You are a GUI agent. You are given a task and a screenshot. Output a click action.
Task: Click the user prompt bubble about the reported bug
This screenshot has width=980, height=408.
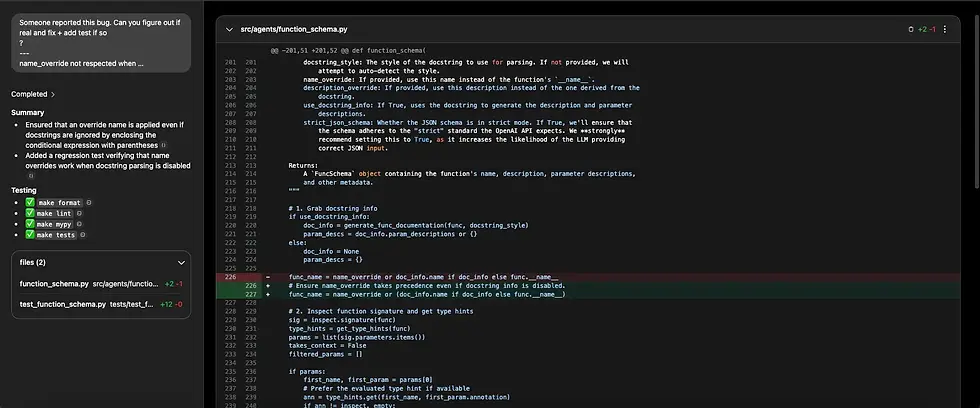click(101, 42)
